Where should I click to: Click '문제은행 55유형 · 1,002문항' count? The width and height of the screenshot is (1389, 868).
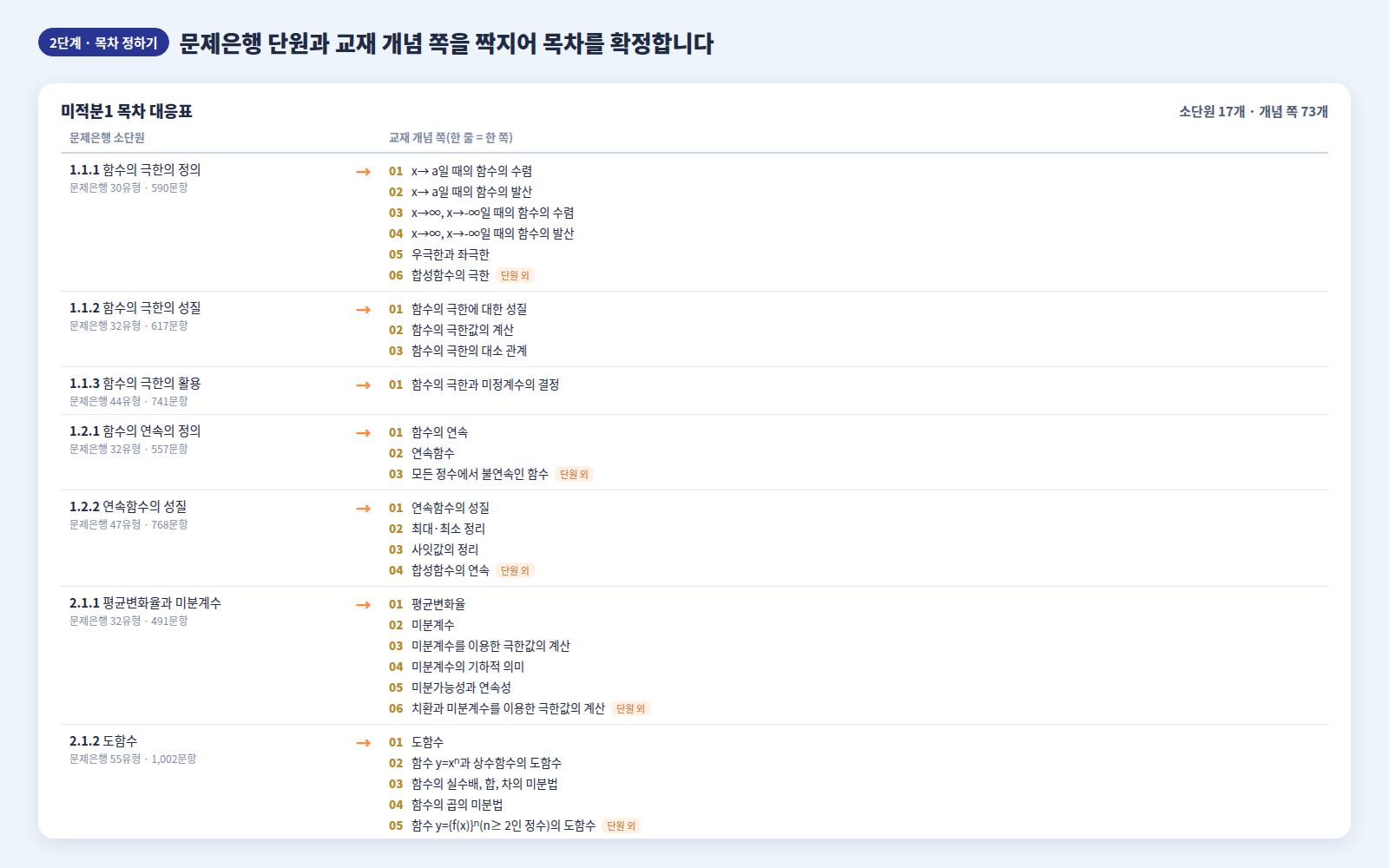(x=133, y=759)
